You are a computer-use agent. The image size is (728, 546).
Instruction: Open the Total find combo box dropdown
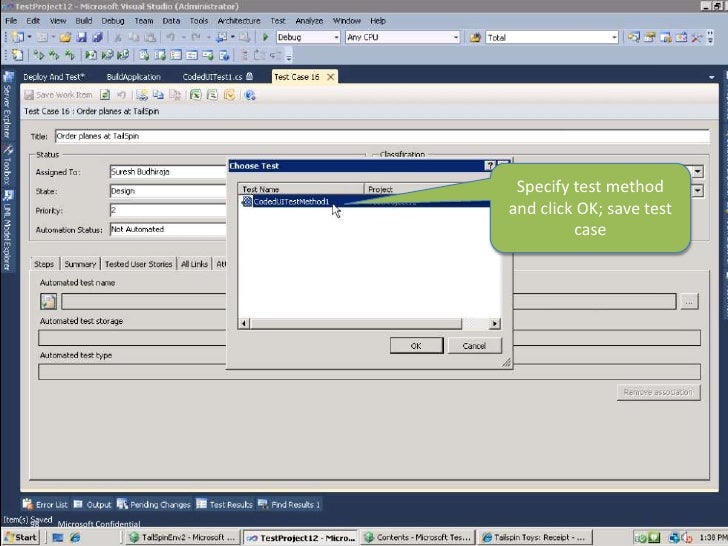coord(614,38)
